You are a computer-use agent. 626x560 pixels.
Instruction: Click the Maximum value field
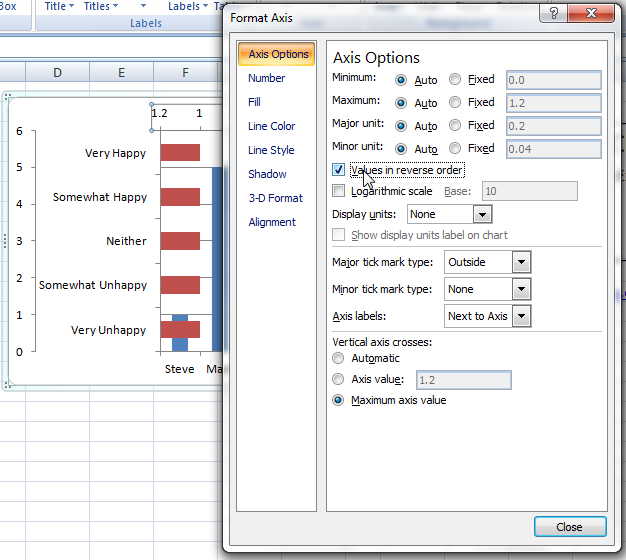(553, 103)
